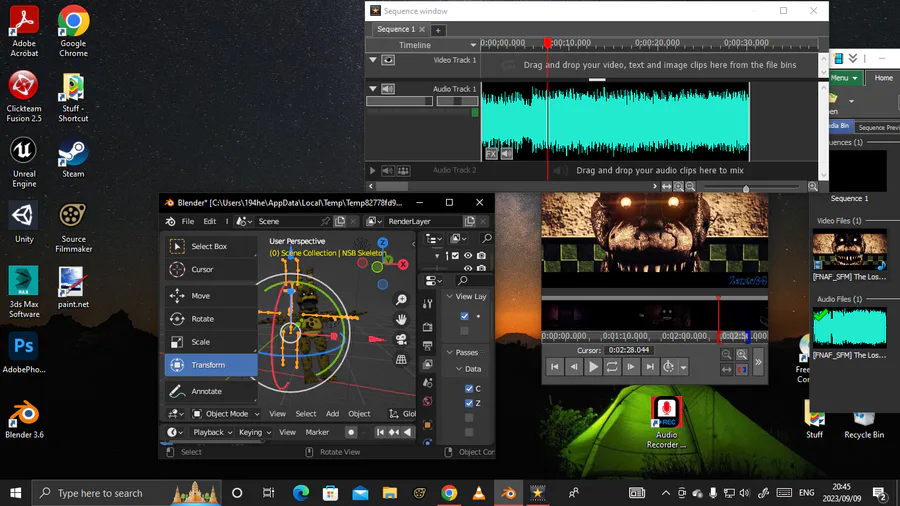Collapse the Data subpanel in Blender
Viewport: 900px width, 506px height.
tap(459, 369)
